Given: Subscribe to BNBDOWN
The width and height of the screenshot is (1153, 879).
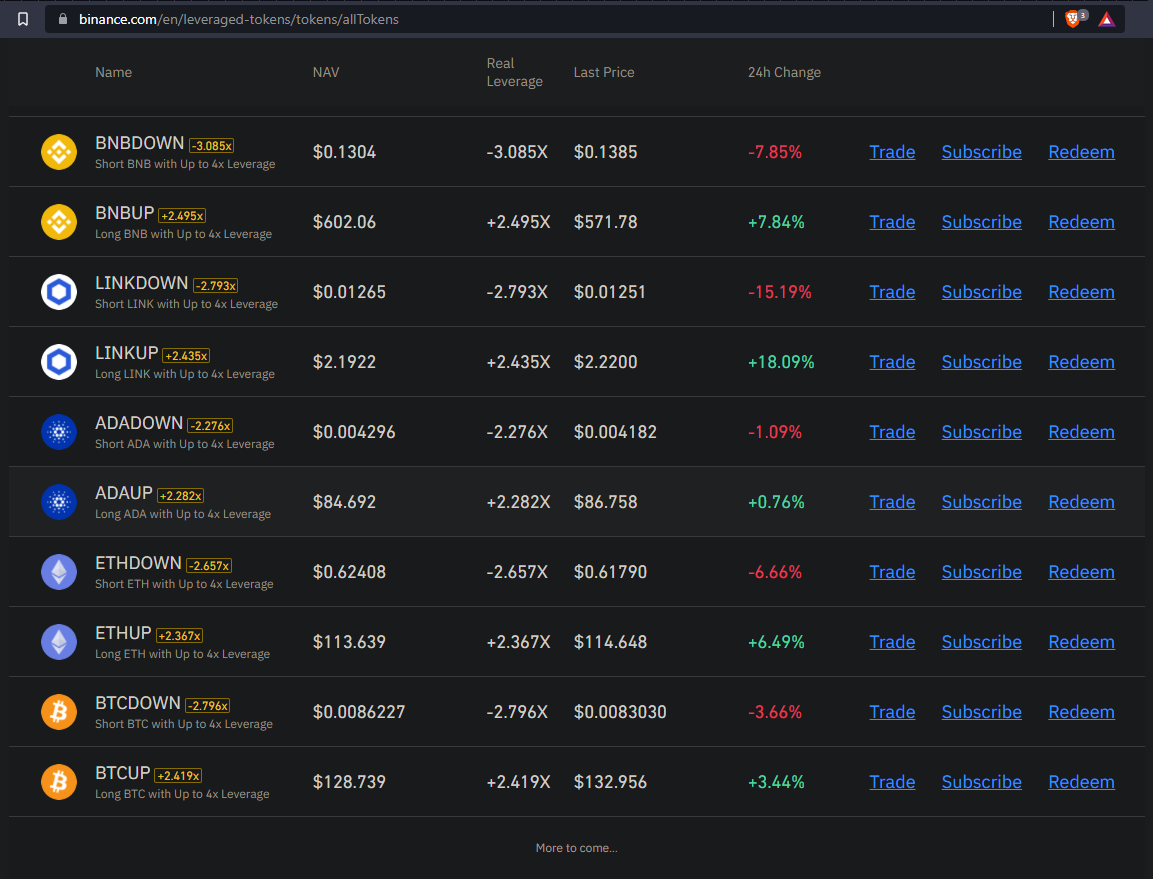Looking at the screenshot, I should (982, 152).
